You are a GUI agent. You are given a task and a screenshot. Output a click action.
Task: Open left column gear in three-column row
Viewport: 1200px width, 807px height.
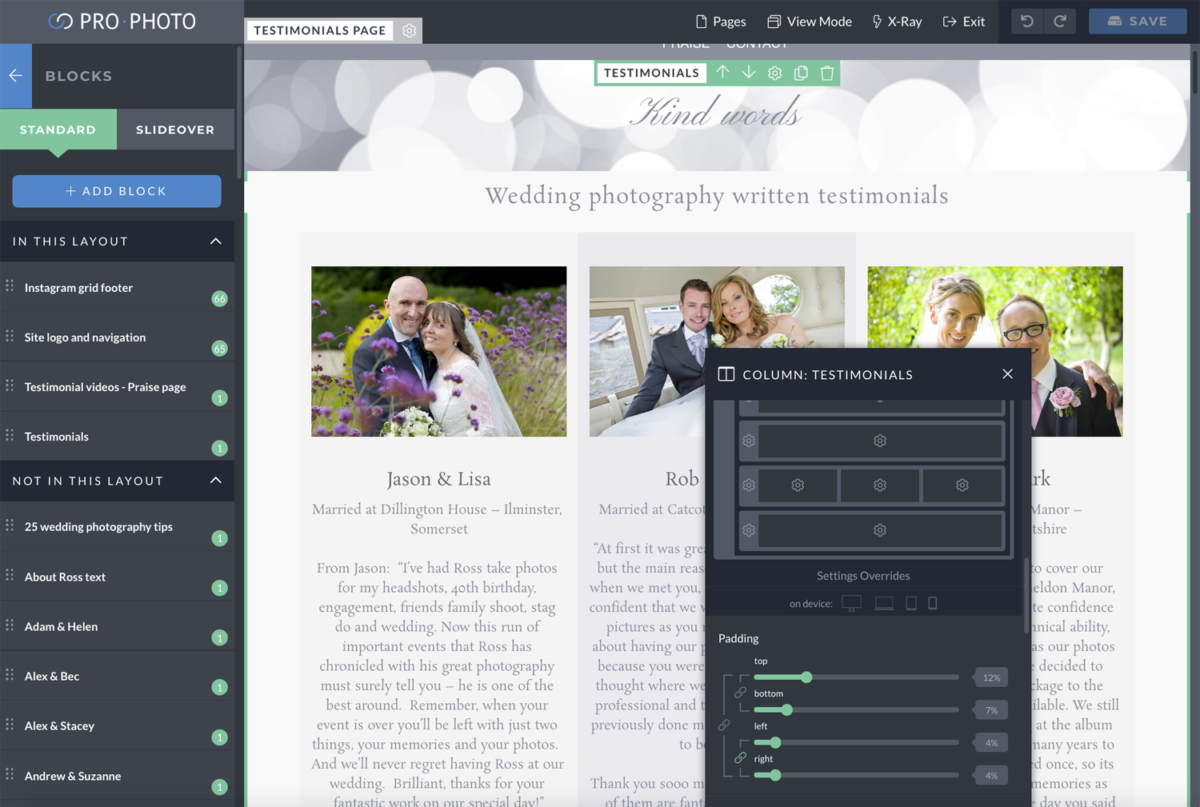click(798, 485)
